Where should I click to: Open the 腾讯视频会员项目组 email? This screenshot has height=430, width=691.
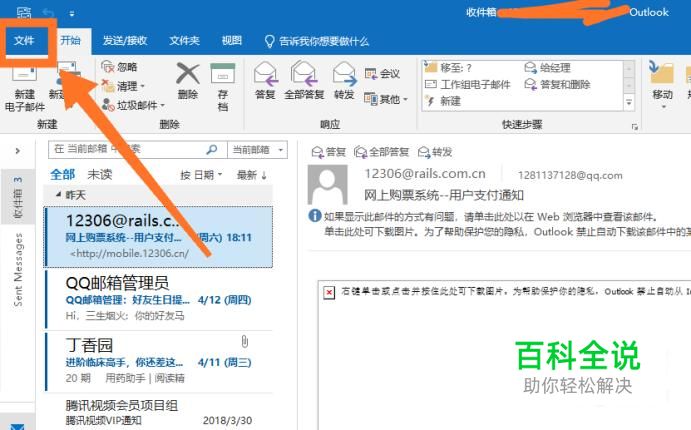point(158,412)
